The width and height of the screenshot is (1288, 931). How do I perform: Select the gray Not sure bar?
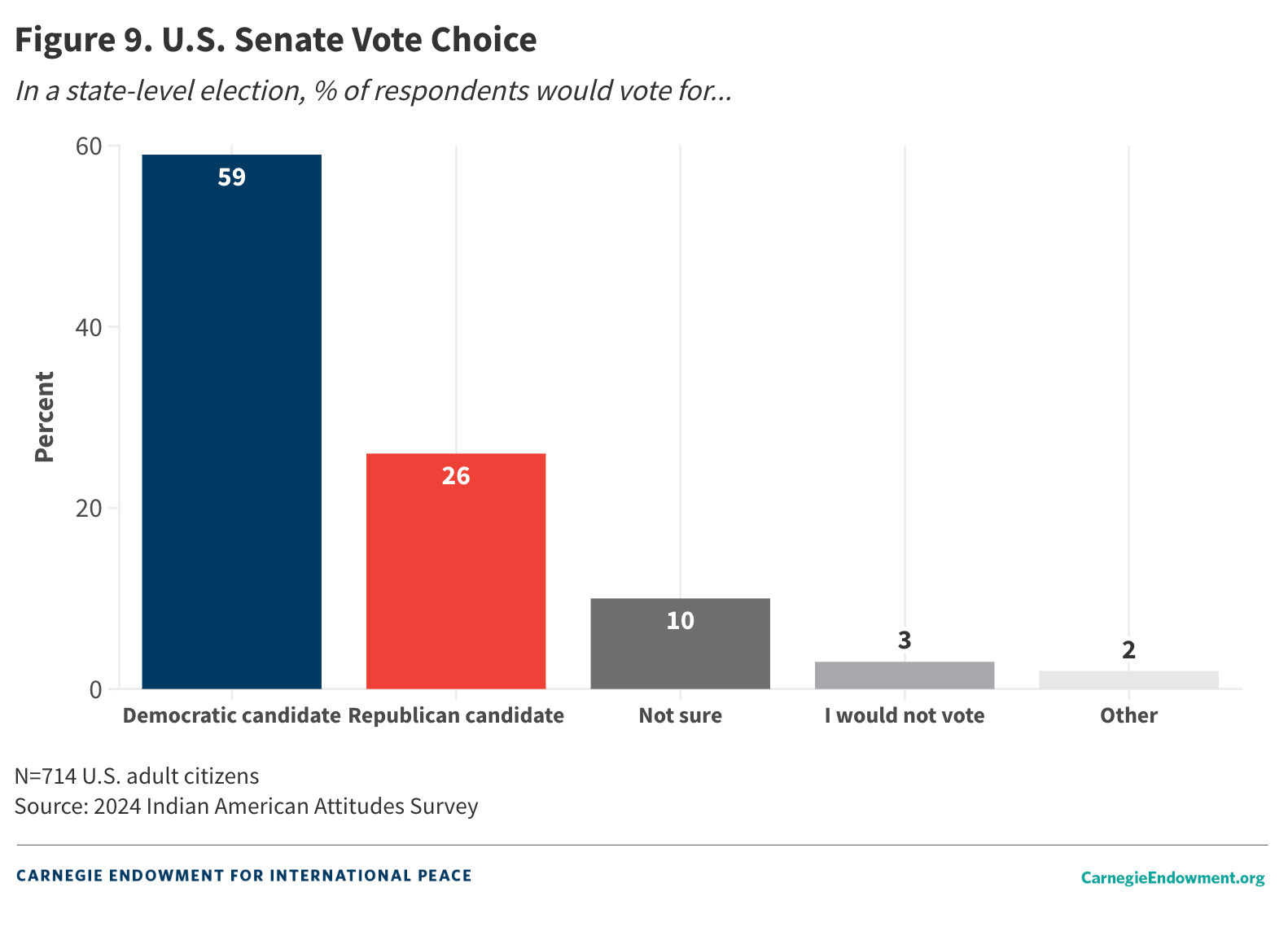pyautogui.click(x=680, y=651)
